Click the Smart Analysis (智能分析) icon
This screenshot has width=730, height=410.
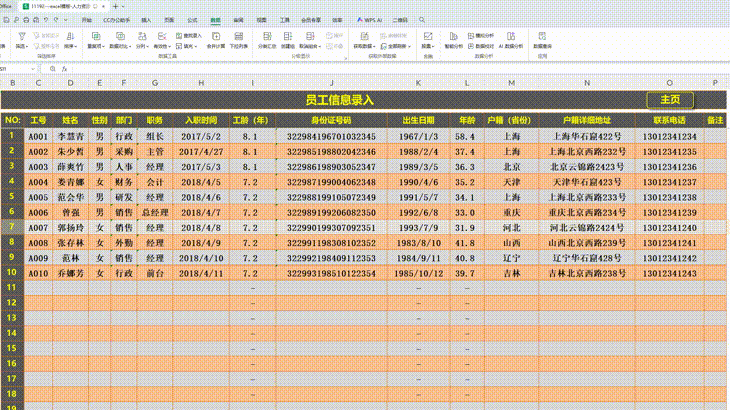click(453, 36)
